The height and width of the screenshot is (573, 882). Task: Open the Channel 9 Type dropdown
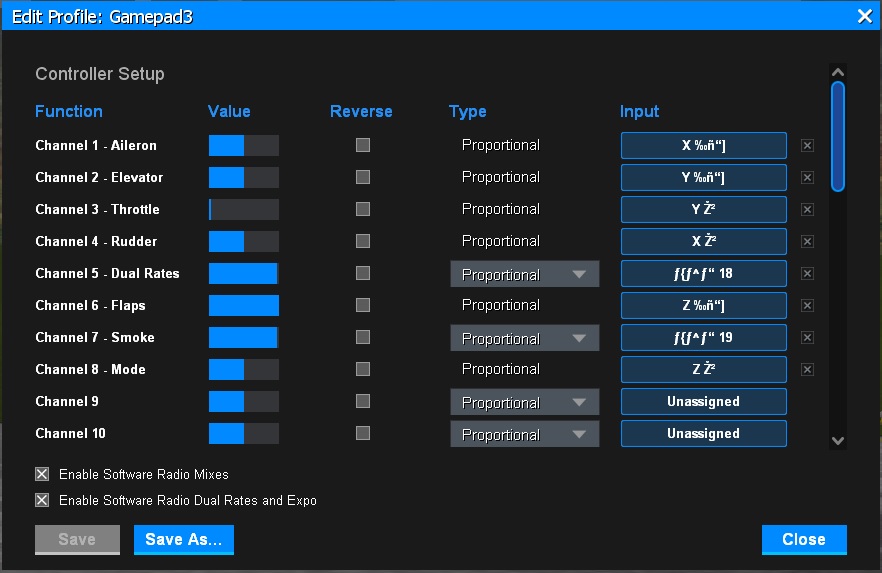(524, 402)
